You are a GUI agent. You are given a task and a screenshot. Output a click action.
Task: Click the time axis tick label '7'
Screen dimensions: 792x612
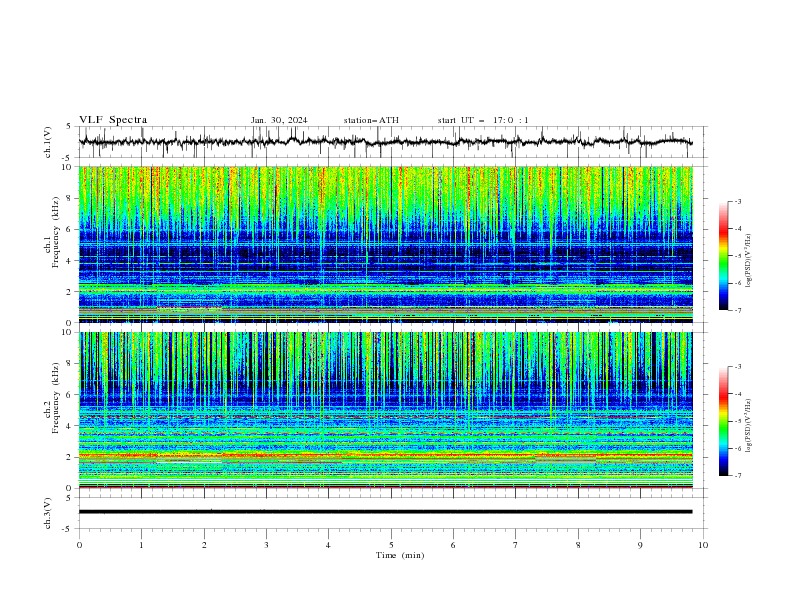[516, 545]
